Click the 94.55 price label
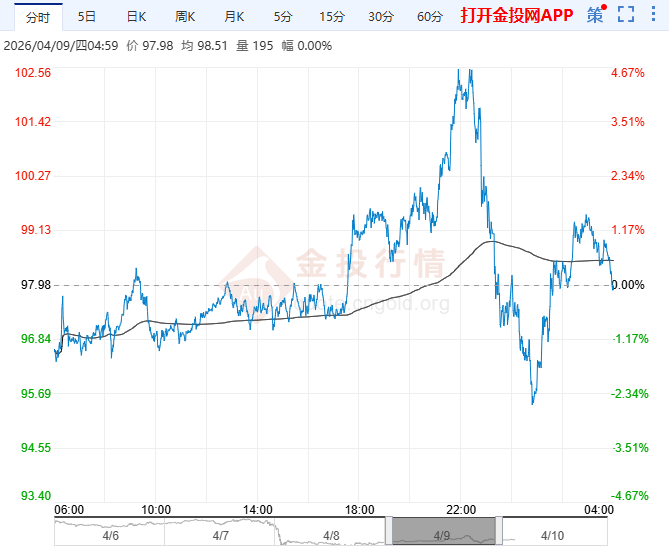This screenshot has height=546, width=670. tap(36, 448)
